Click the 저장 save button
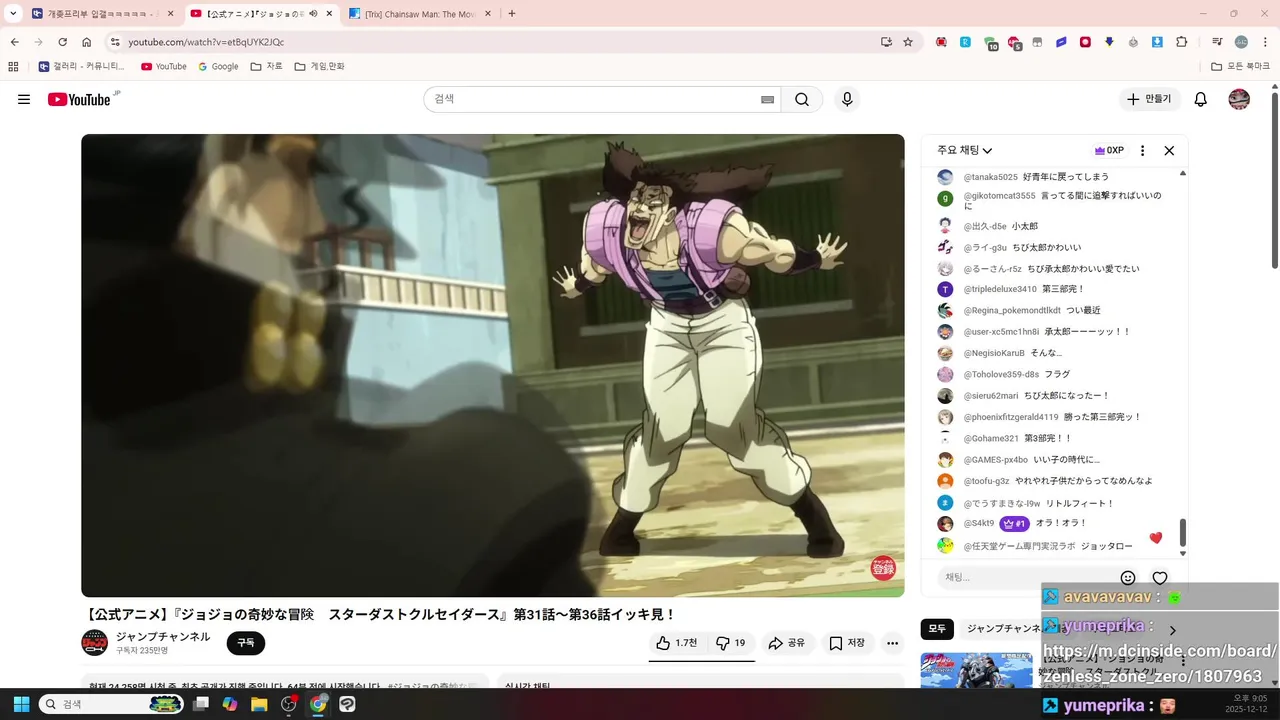 coord(847,643)
